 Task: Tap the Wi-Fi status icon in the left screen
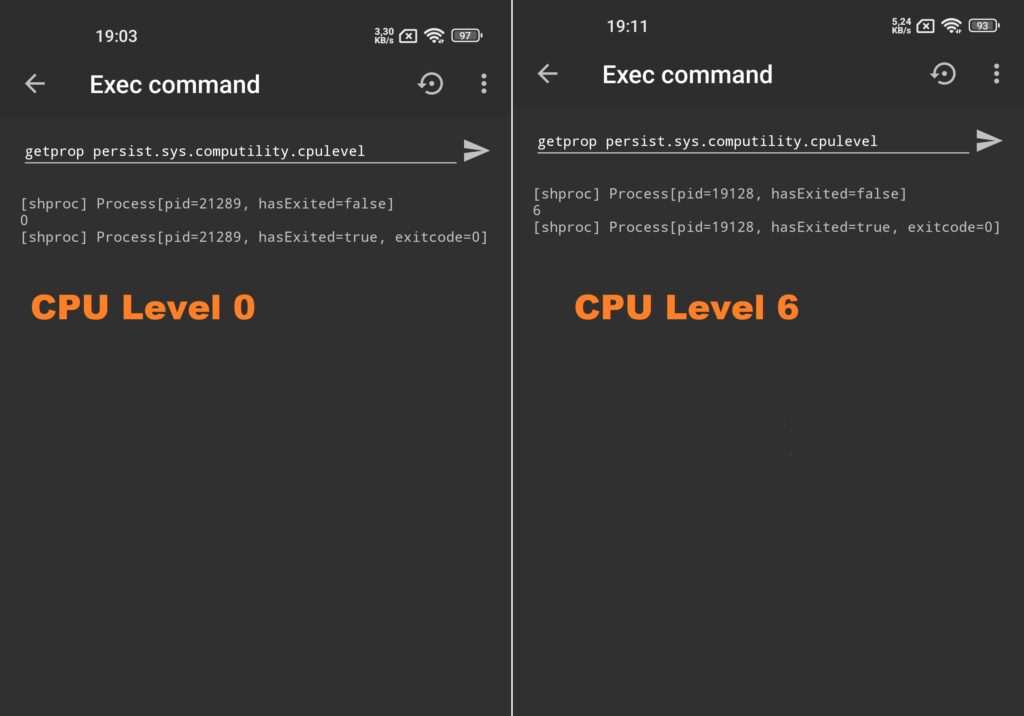click(434, 35)
